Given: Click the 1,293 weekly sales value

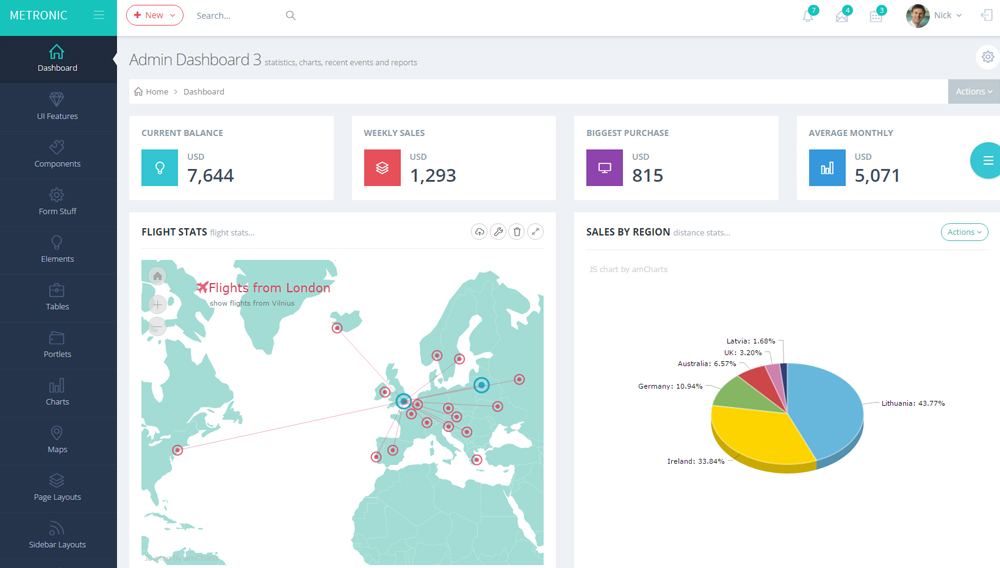Looking at the screenshot, I should click(433, 175).
